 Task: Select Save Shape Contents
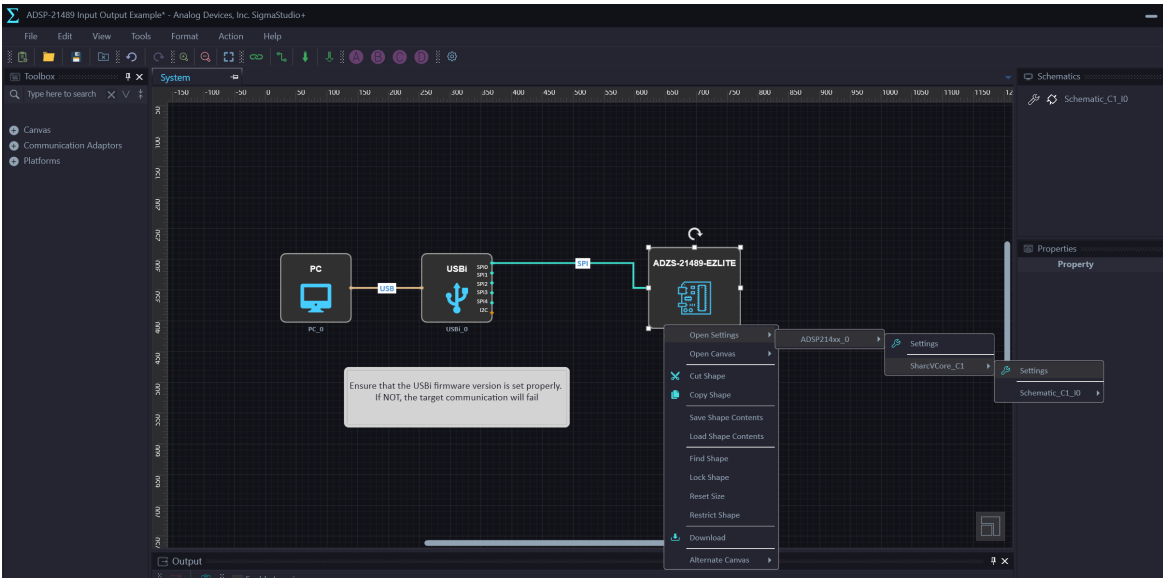click(722, 418)
